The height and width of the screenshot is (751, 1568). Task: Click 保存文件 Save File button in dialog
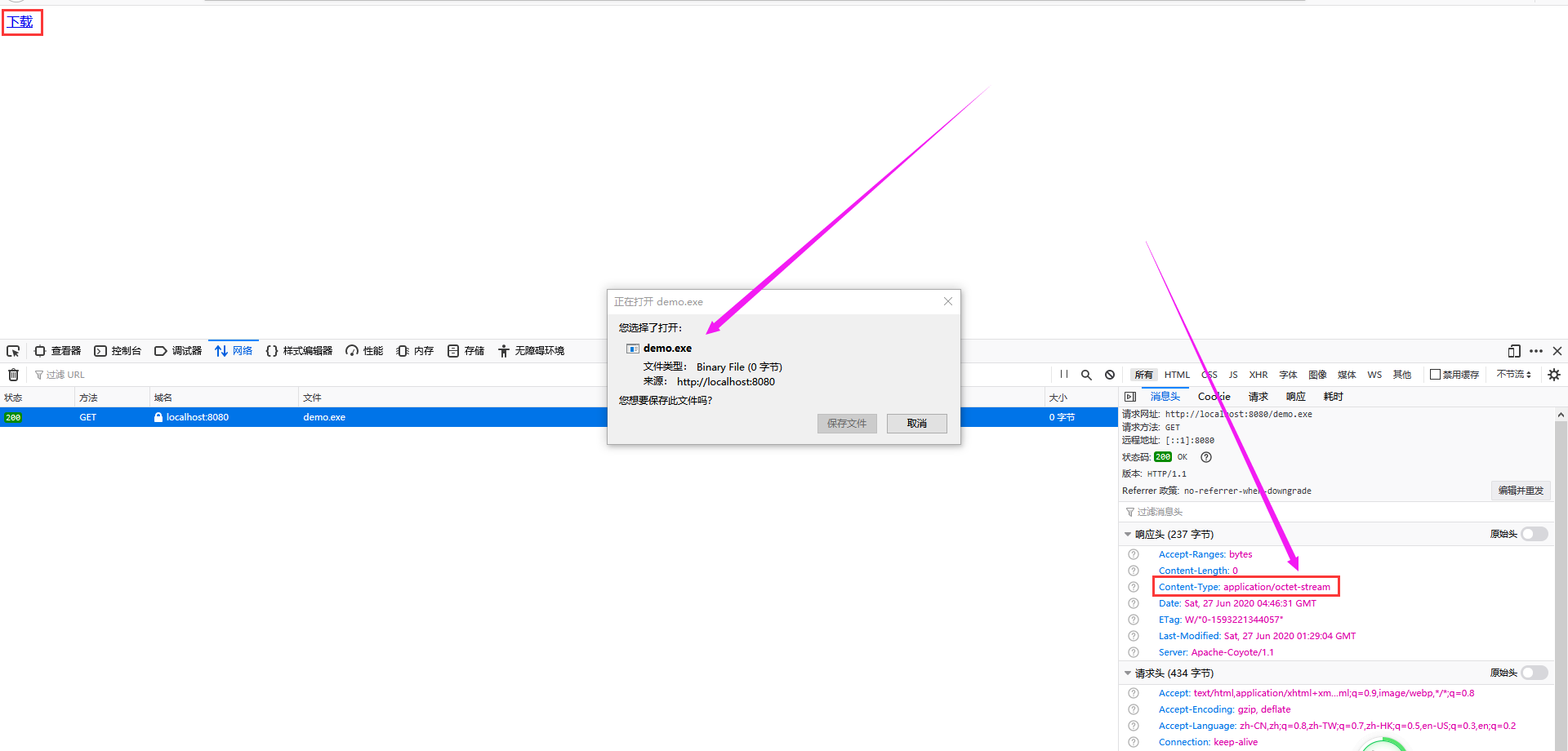[x=847, y=424]
